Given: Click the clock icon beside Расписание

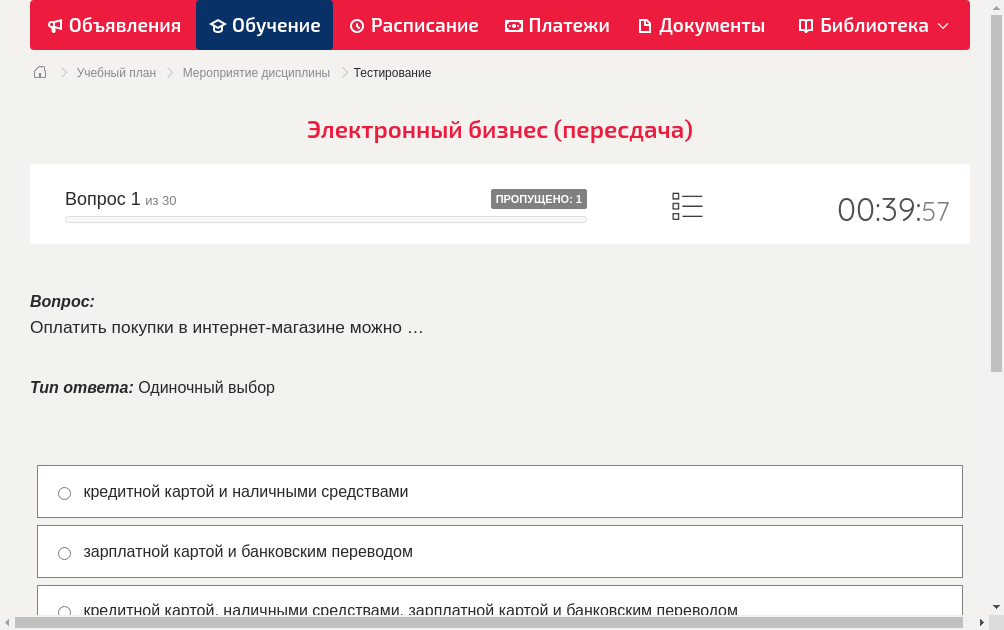Looking at the screenshot, I should click(x=356, y=25).
